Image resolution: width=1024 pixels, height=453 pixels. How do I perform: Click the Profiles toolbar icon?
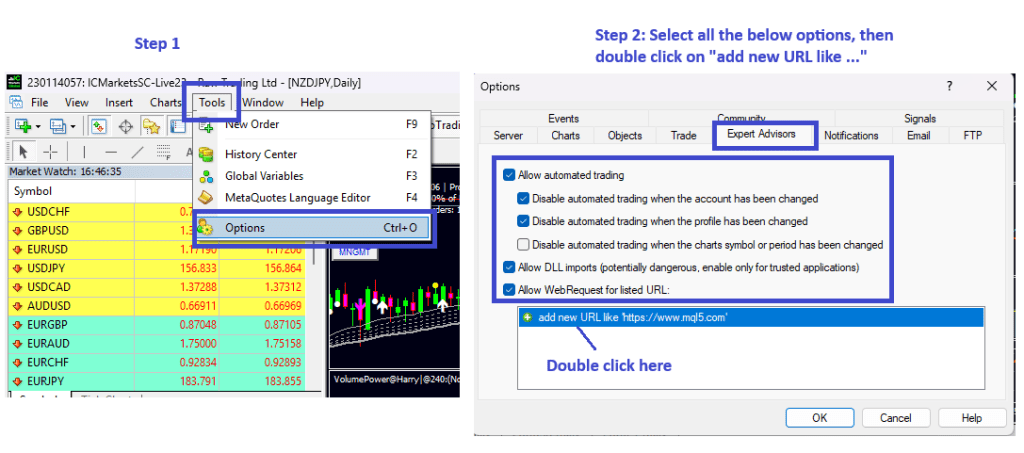click(57, 126)
